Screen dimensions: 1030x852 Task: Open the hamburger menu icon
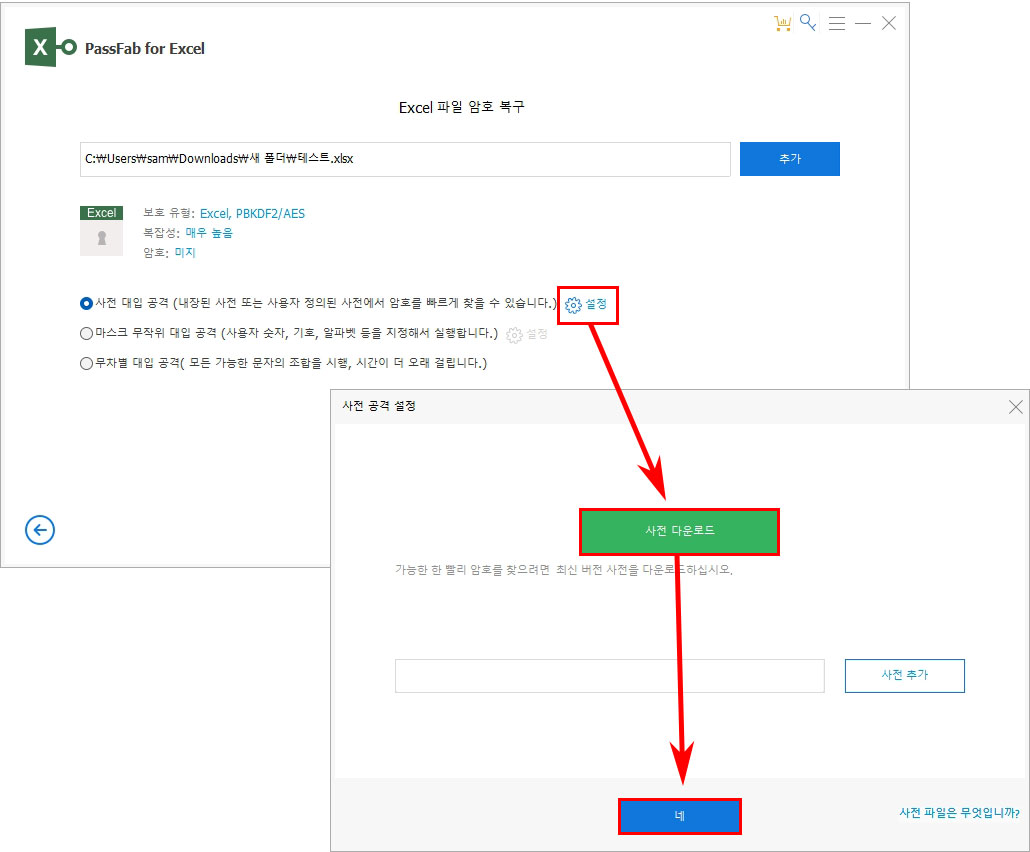[x=837, y=23]
